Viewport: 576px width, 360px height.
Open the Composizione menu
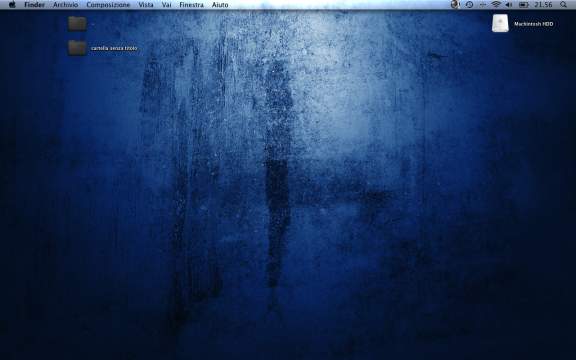[108, 5]
